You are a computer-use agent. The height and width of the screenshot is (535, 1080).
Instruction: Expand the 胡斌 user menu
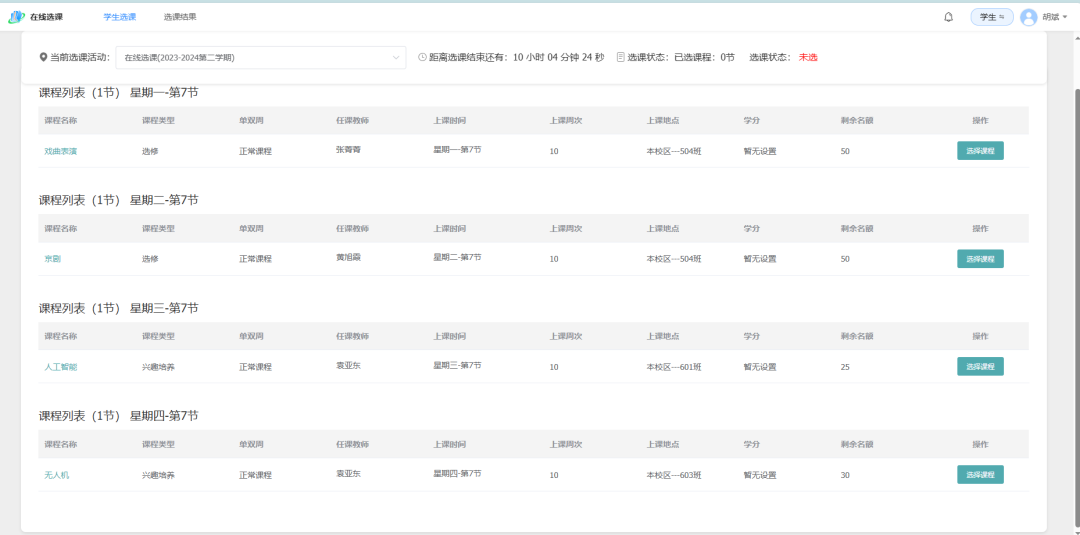(x=1055, y=17)
